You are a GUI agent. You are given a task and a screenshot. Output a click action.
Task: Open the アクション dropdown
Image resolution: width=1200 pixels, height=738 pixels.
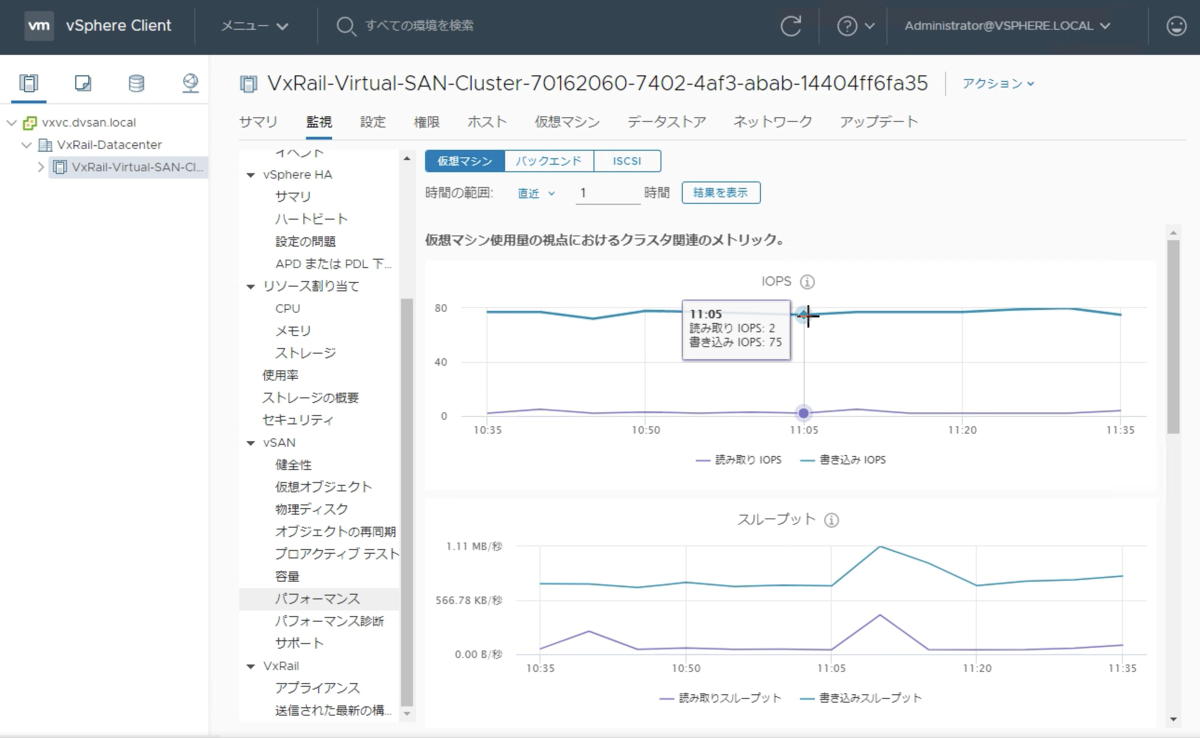pyautogui.click(x=998, y=84)
